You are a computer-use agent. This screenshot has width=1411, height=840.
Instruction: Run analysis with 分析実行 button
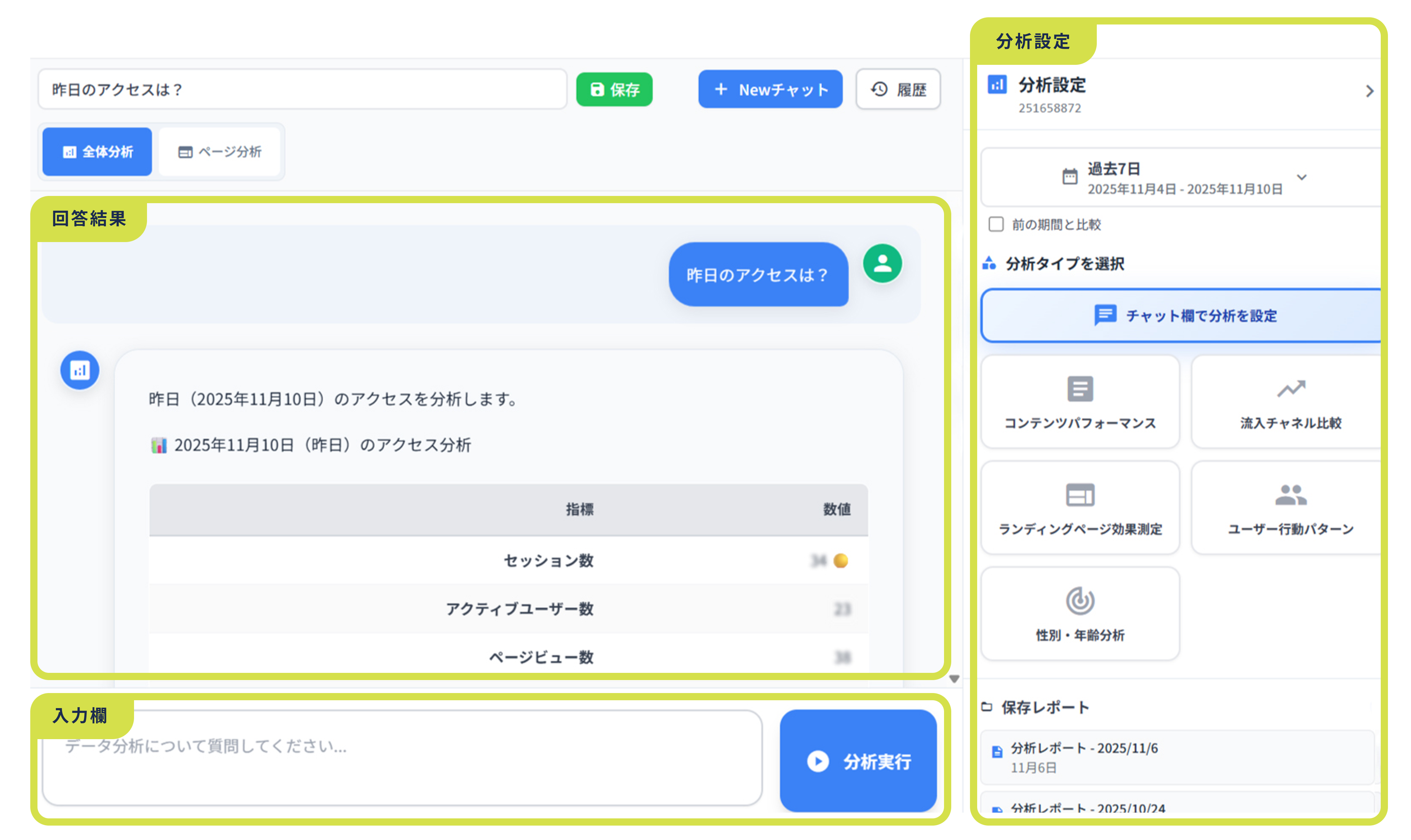pos(858,761)
